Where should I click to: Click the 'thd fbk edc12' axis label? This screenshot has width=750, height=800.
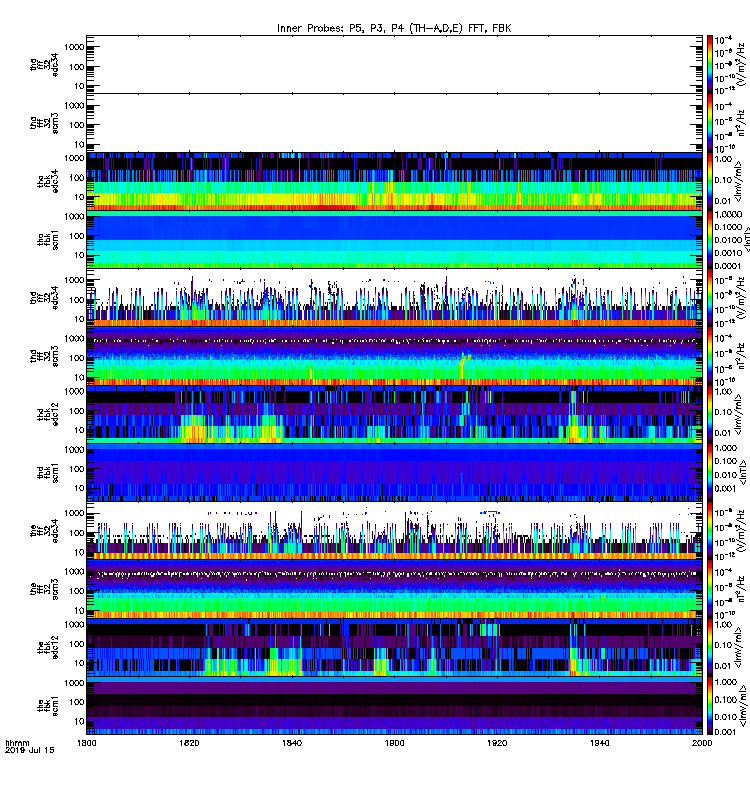coord(48,414)
